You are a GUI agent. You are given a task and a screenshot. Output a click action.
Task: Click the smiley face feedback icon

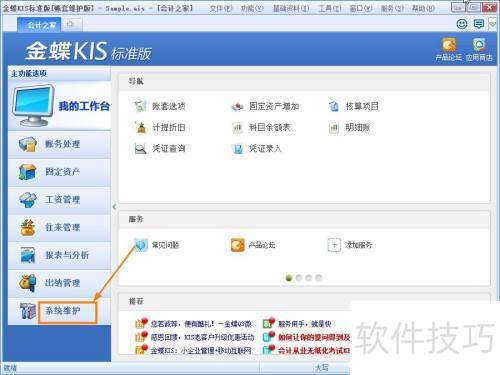pos(462,24)
